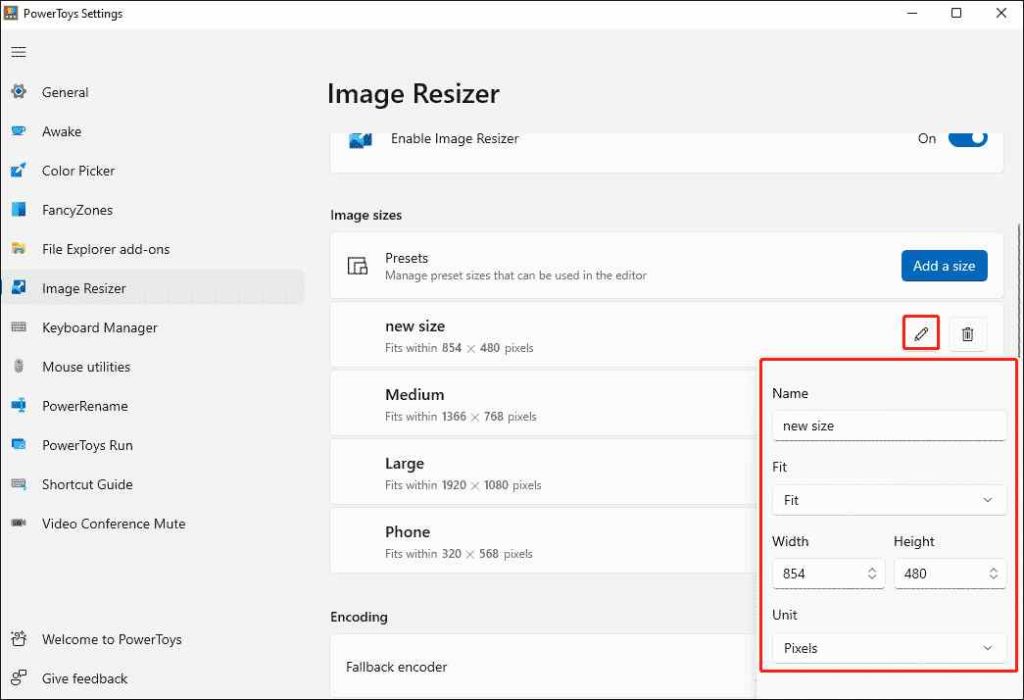Click the Video Conference Mute icon
Screen dimensions: 1024x700
click(x=19, y=523)
